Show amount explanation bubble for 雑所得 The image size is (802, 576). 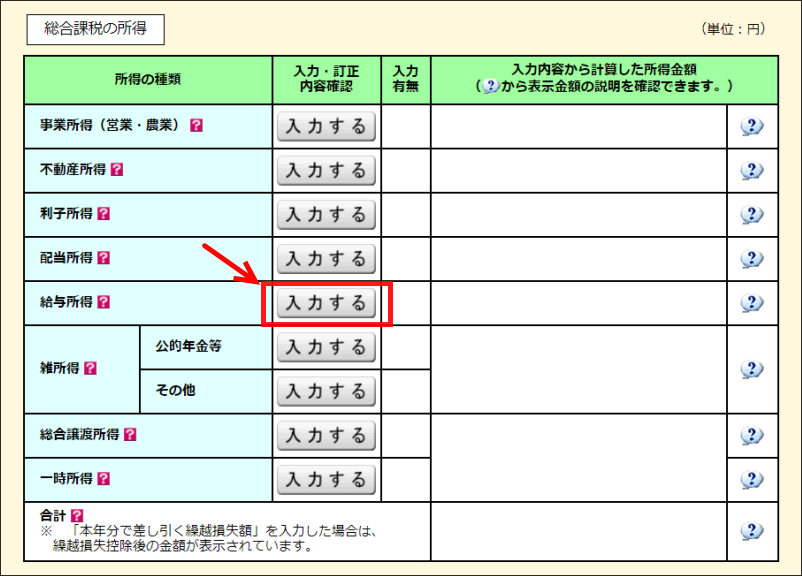(x=752, y=369)
